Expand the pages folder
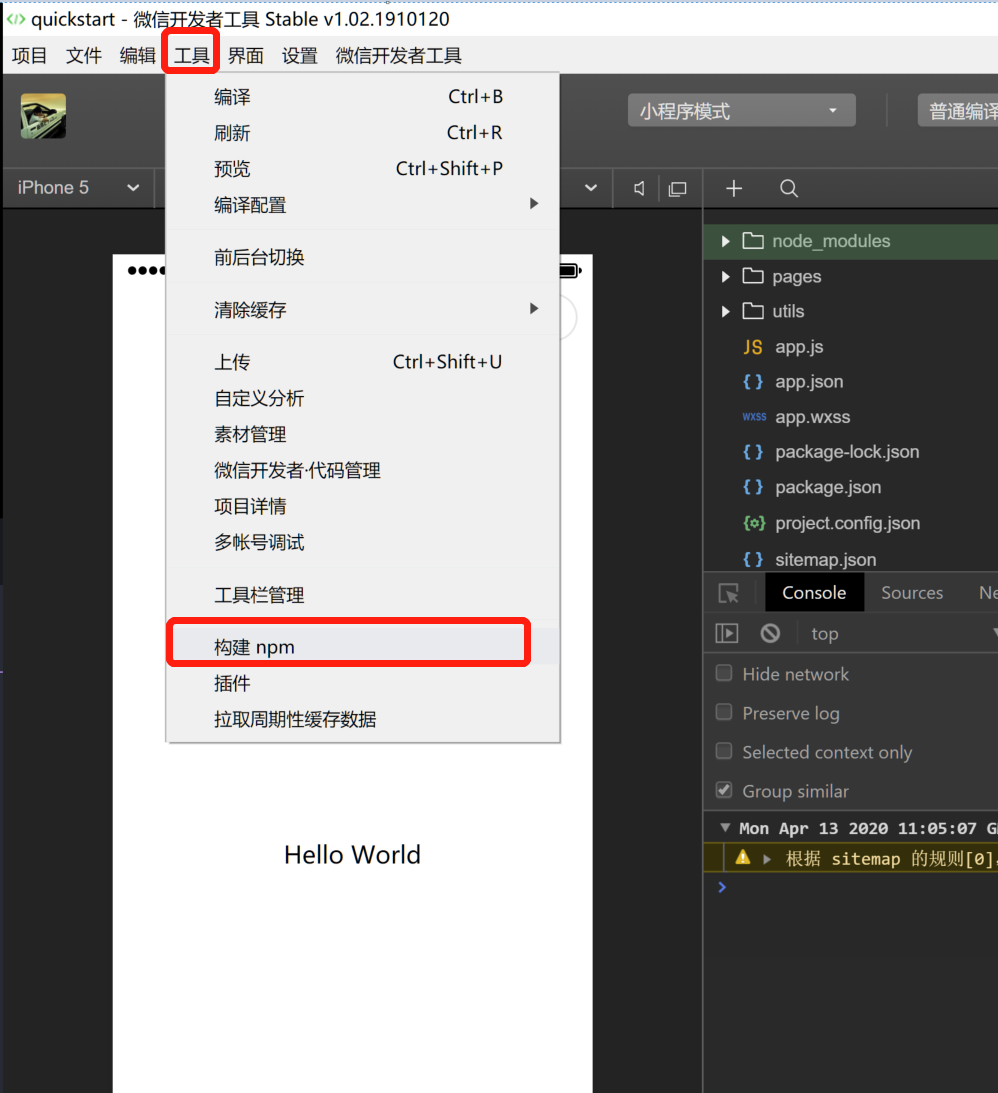The width and height of the screenshot is (998, 1093). pos(726,277)
